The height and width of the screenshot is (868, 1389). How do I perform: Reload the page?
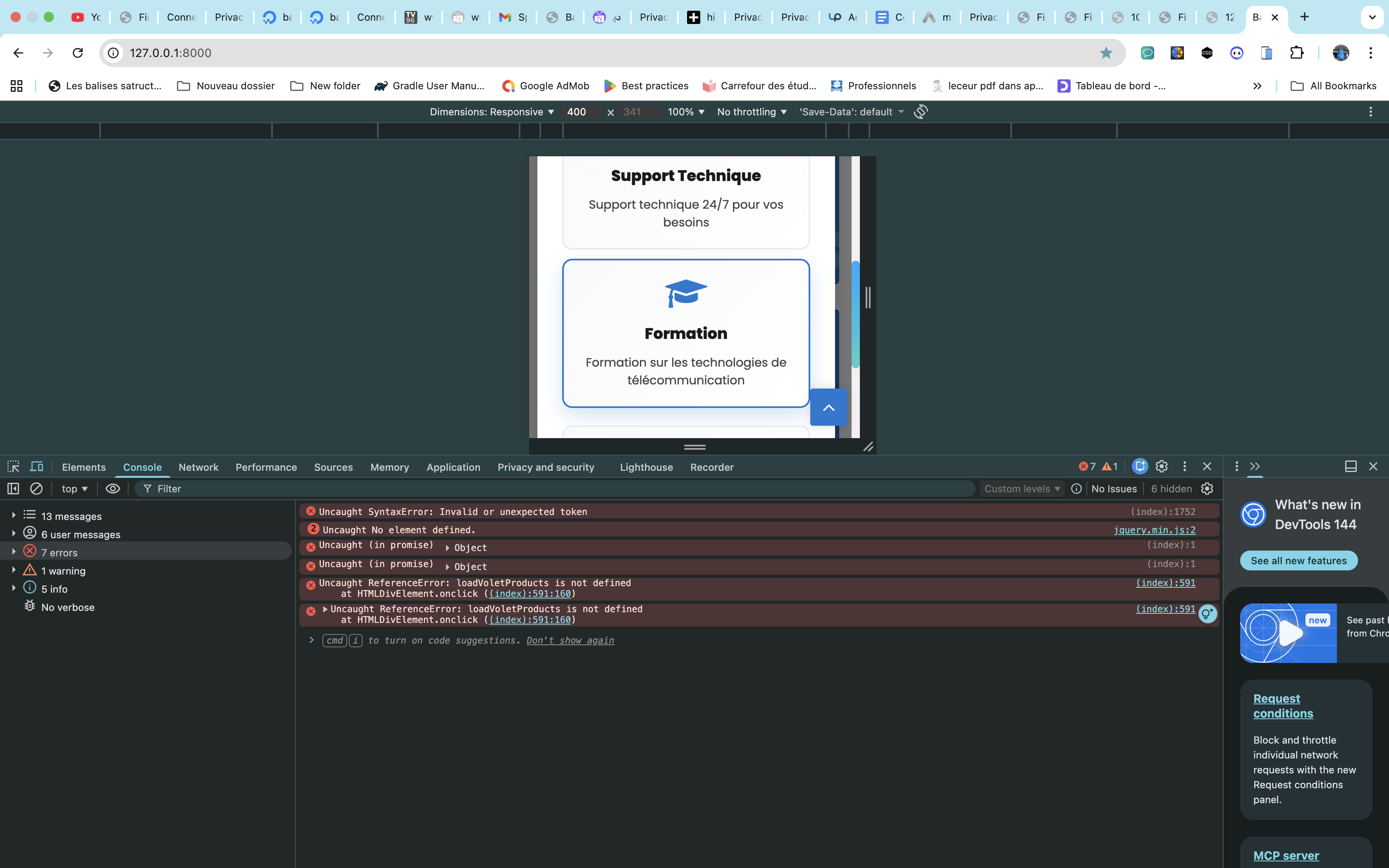click(77, 53)
